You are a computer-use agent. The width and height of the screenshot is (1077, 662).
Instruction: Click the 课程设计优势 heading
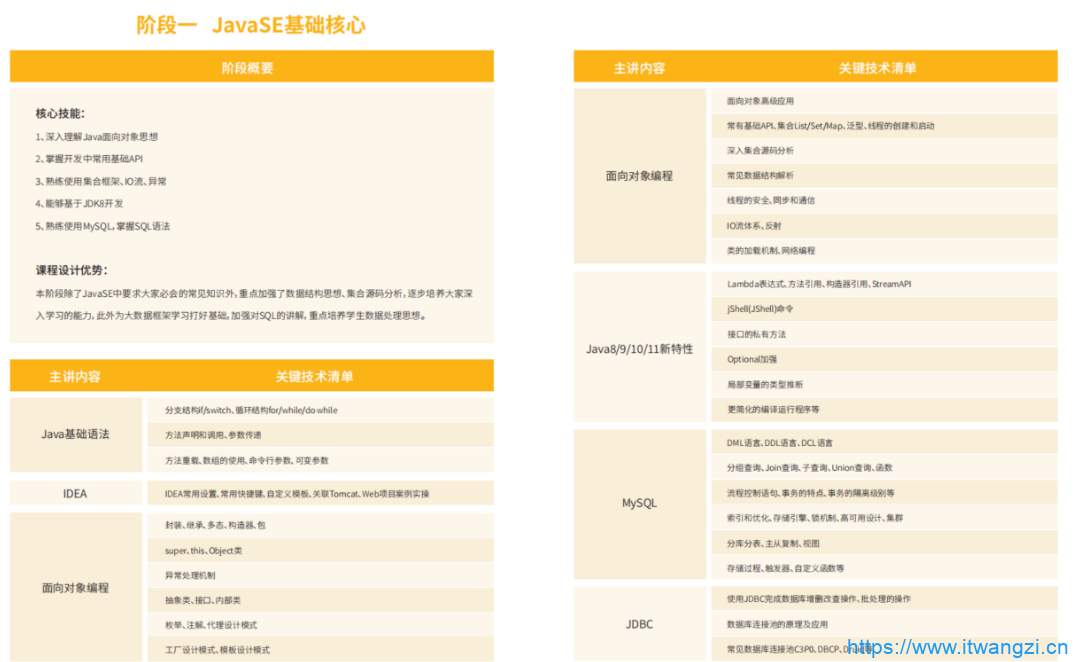pyautogui.click(x=71, y=270)
